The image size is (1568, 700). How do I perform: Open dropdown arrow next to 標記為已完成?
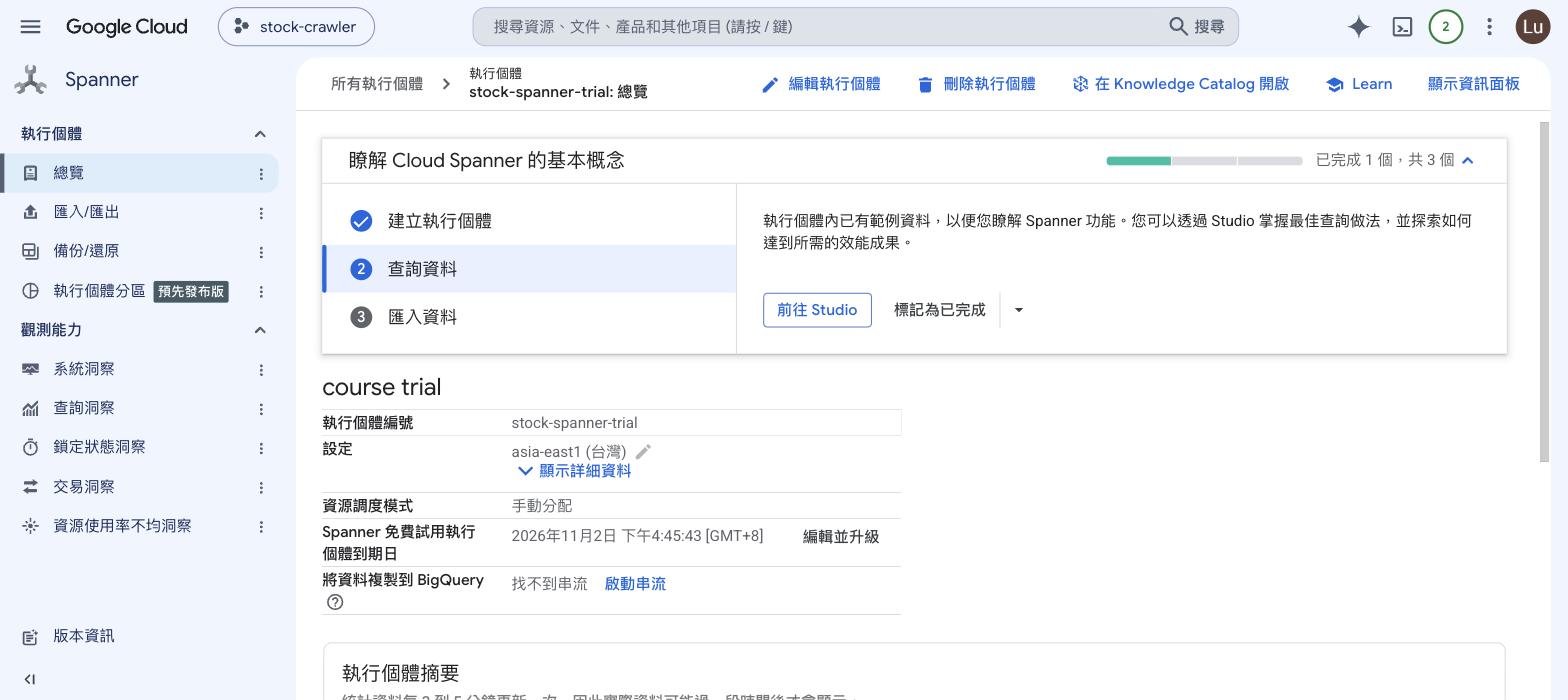point(1018,310)
